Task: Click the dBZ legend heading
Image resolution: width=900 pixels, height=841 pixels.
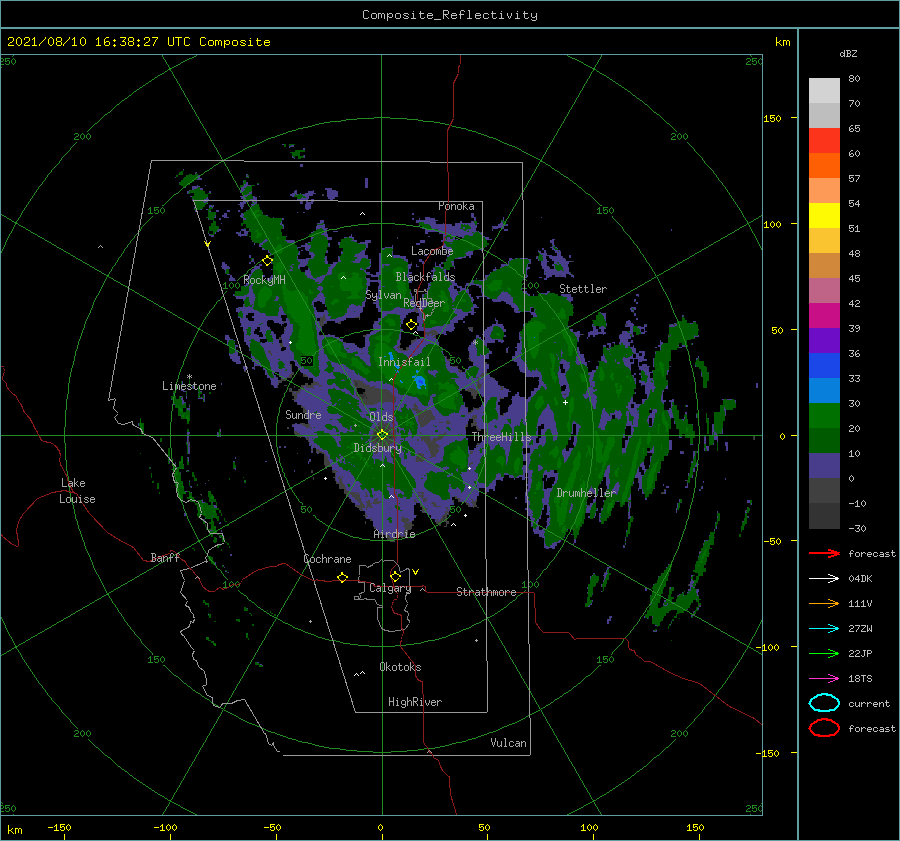Action: (x=848, y=53)
